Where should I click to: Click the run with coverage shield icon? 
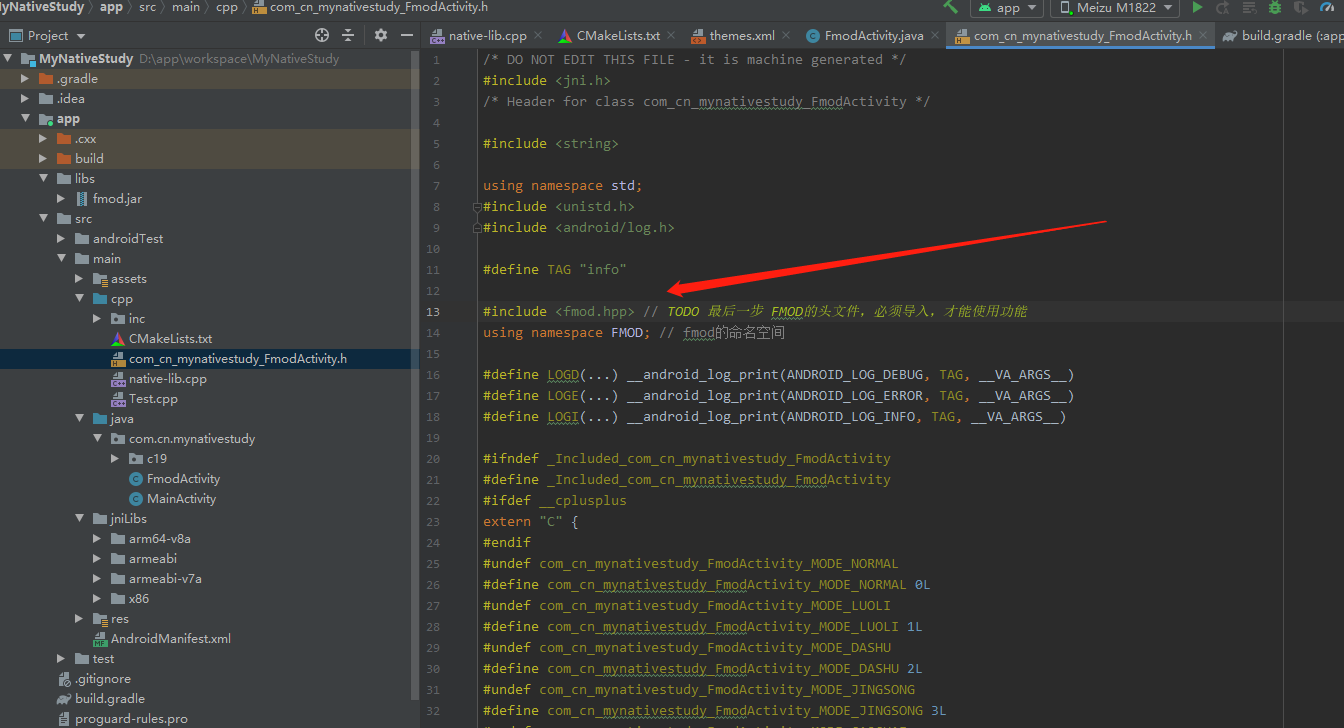coord(1301,7)
